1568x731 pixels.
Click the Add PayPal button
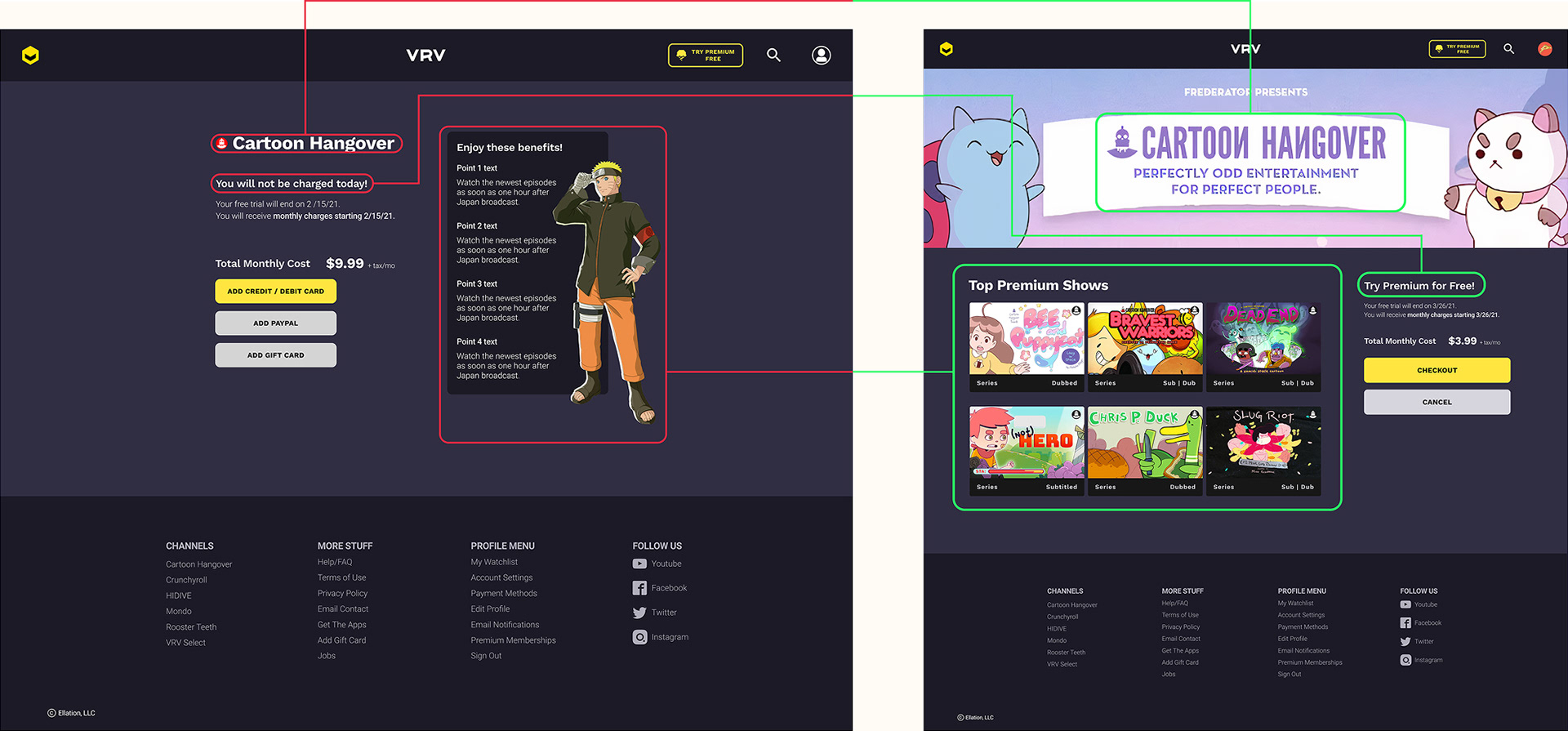click(x=275, y=323)
